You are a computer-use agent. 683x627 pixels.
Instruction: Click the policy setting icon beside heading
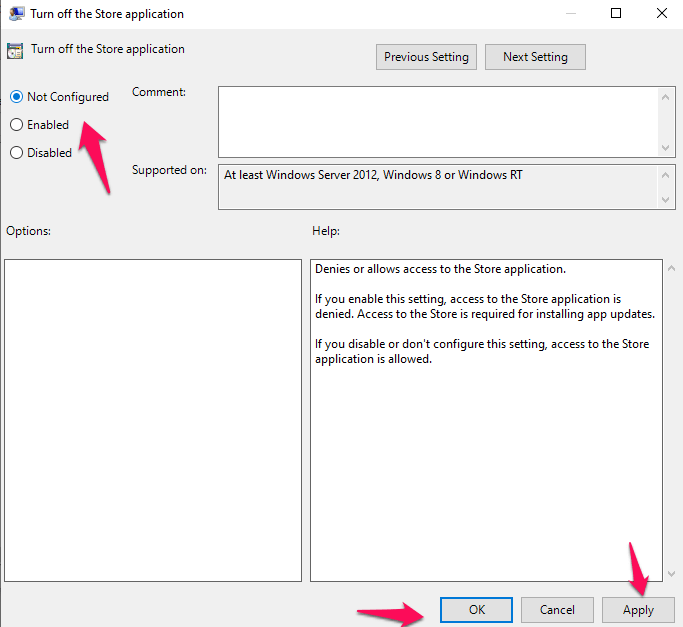pyautogui.click(x=15, y=51)
